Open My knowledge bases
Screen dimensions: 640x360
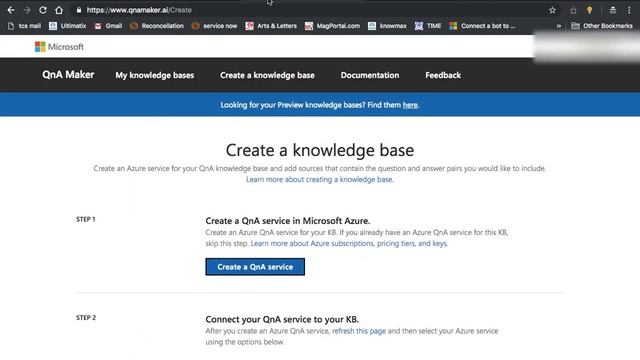(x=155, y=75)
